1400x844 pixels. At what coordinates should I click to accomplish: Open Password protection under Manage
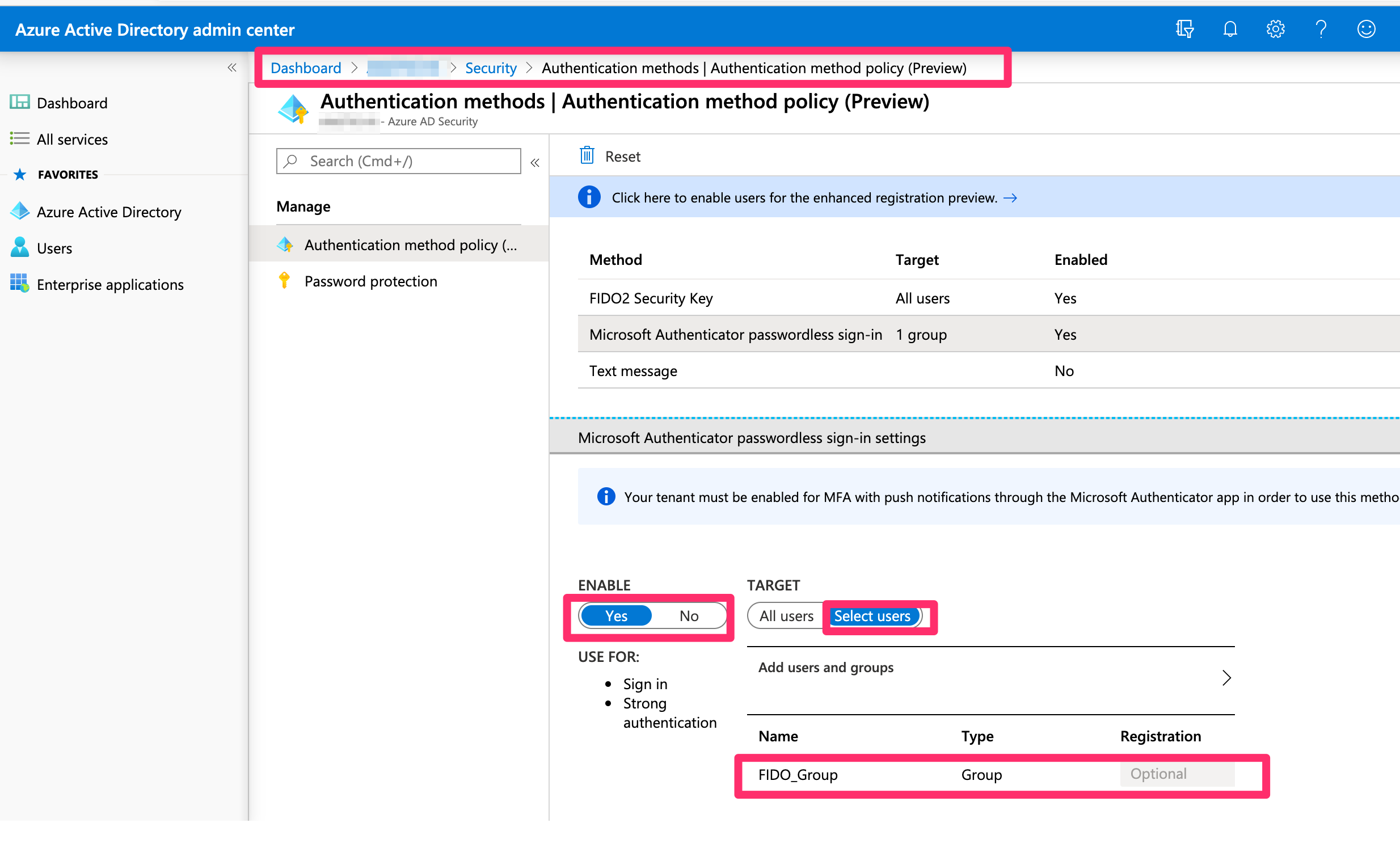coord(370,281)
